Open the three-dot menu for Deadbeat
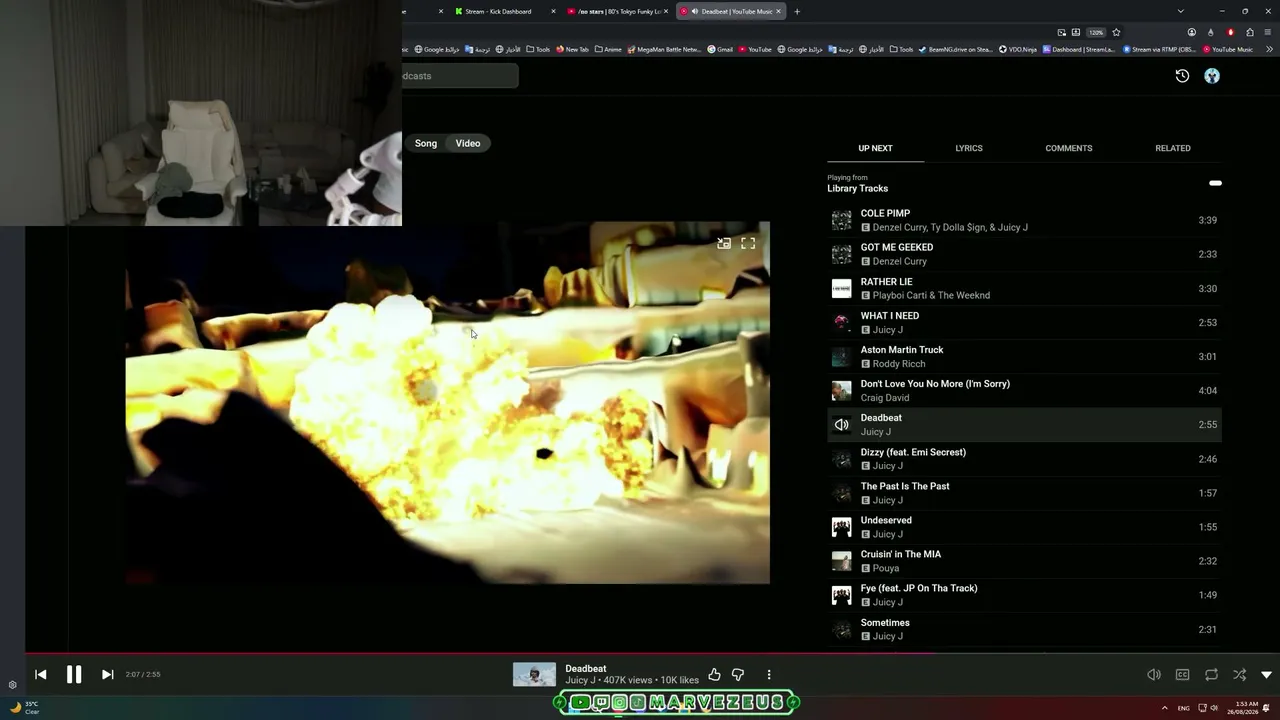This screenshot has width=1280, height=720. tap(769, 675)
